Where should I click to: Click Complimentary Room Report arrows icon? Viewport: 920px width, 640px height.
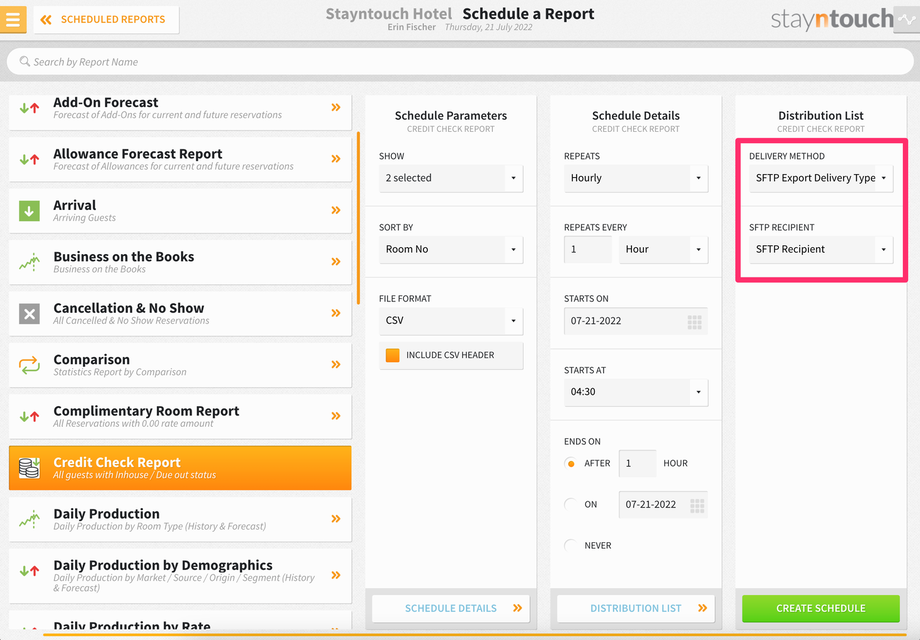click(x=29, y=416)
